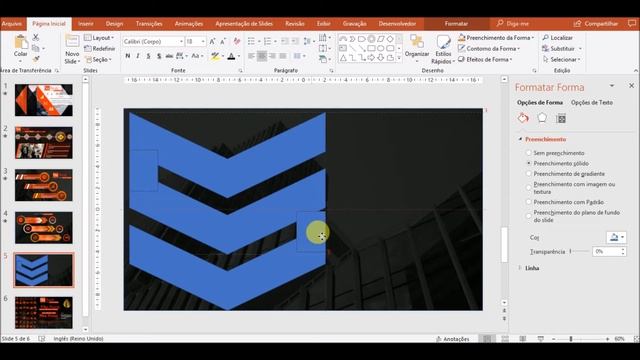Start slideshow from status bar icon
The image size is (640, 360).
(x=540, y=339)
